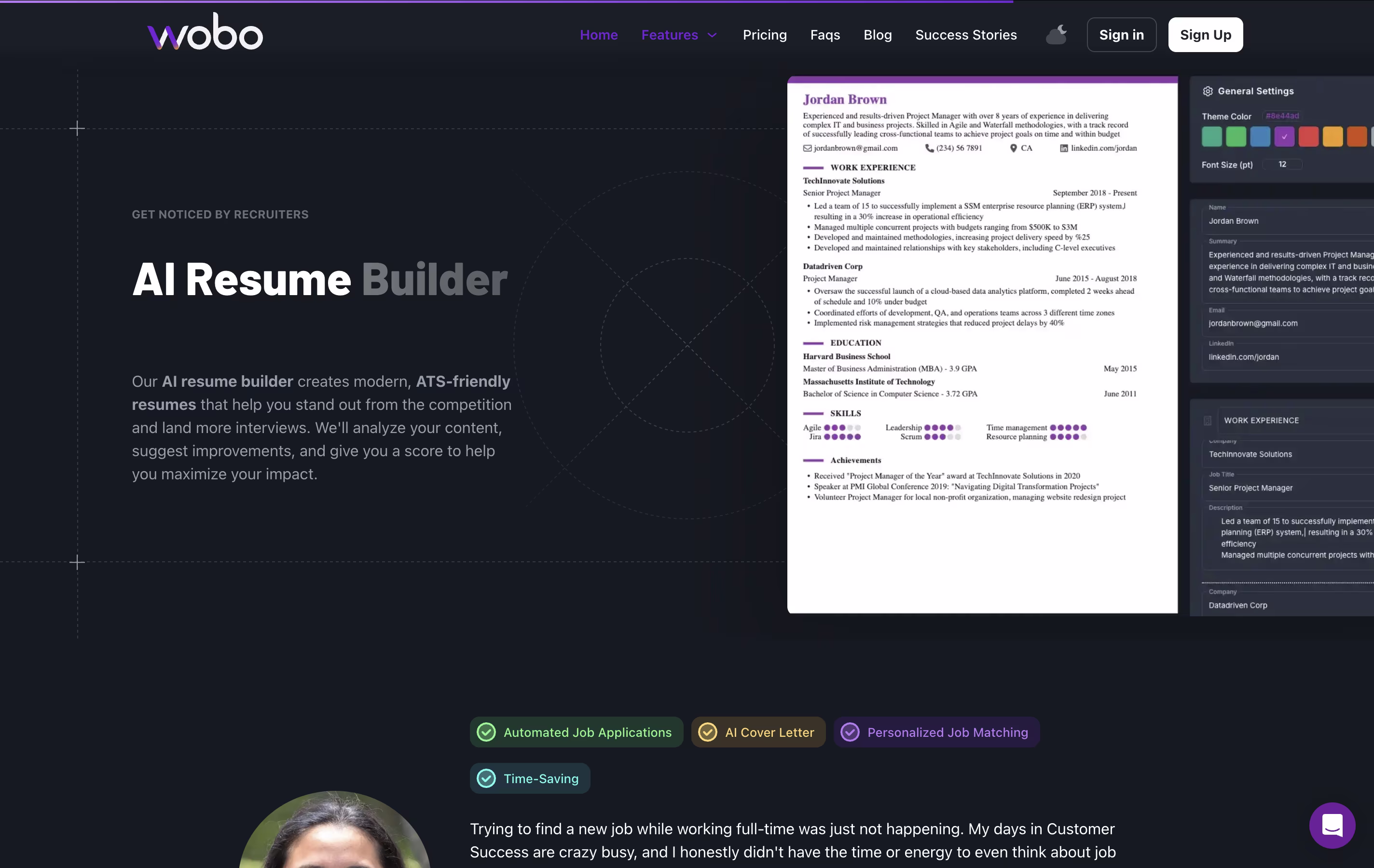Screen dimensions: 1374x868
Task: Pick the dark orange theme color swatch
Action: point(1357,136)
